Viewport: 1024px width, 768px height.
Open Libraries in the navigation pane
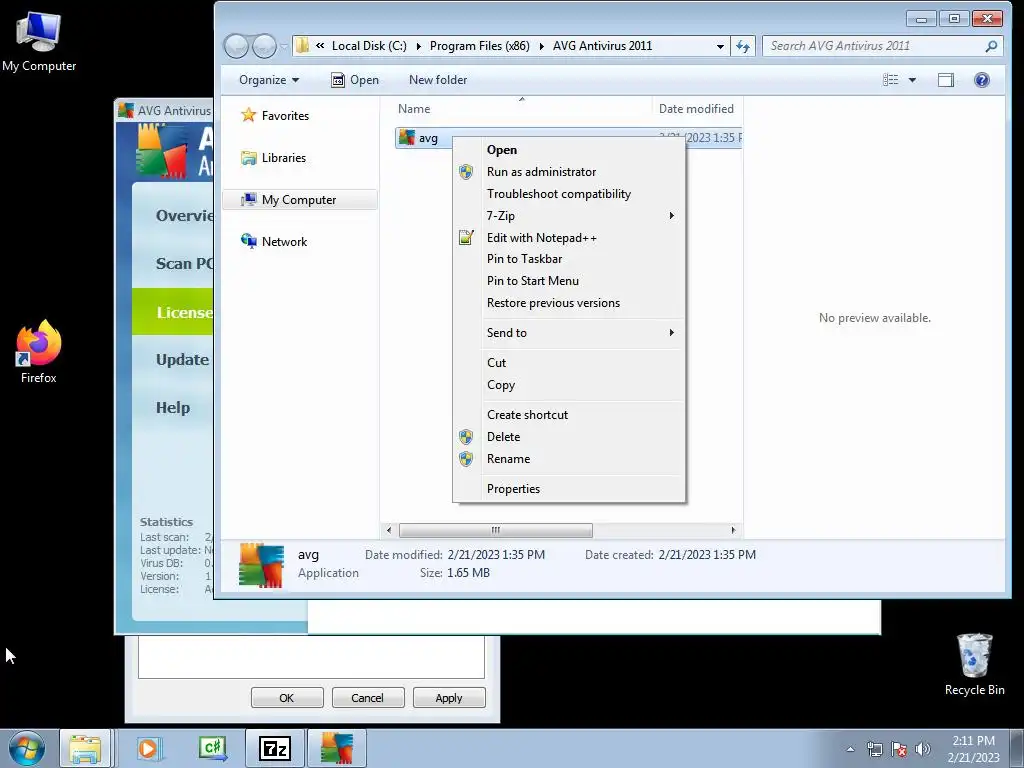pyautogui.click(x=283, y=157)
